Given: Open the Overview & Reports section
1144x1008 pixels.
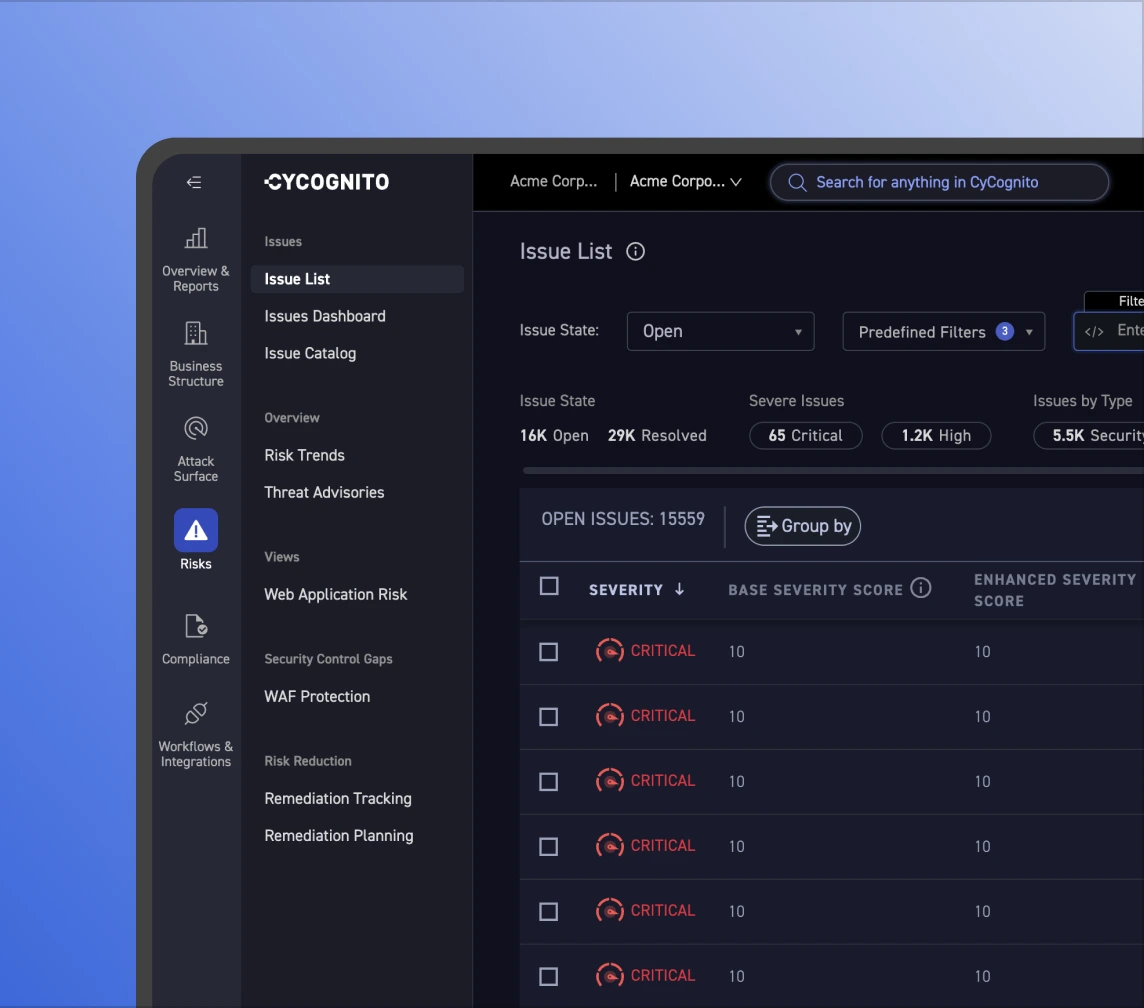Looking at the screenshot, I should click(195, 258).
